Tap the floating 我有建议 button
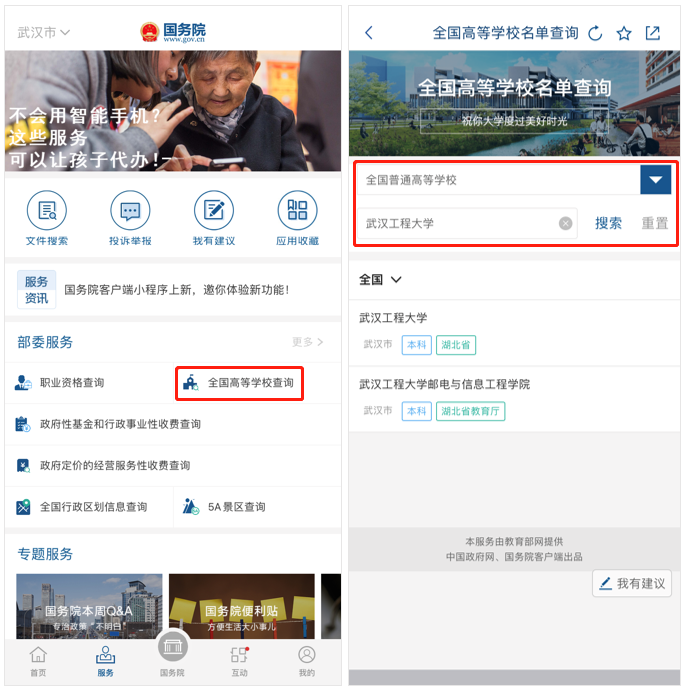The width and height of the screenshot is (686, 691). (x=632, y=583)
